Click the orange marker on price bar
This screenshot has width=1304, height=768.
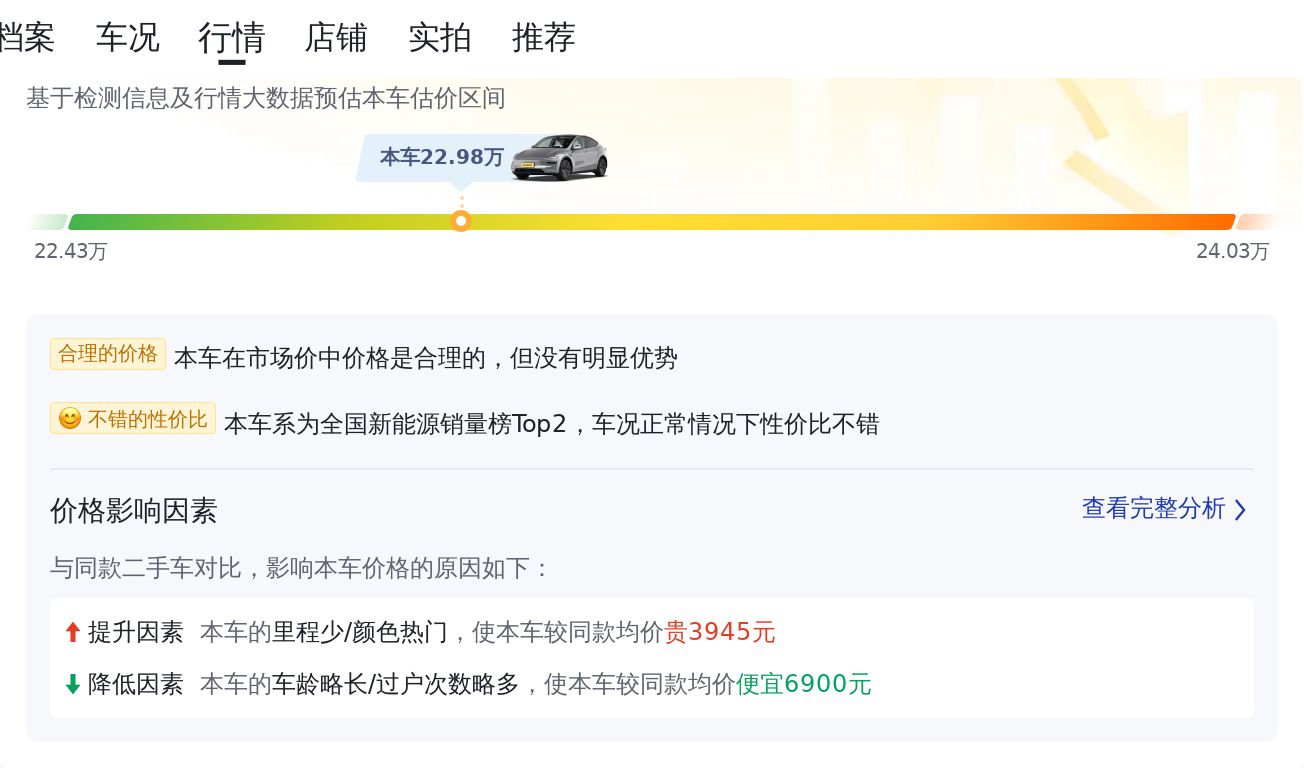tap(461, 221)
